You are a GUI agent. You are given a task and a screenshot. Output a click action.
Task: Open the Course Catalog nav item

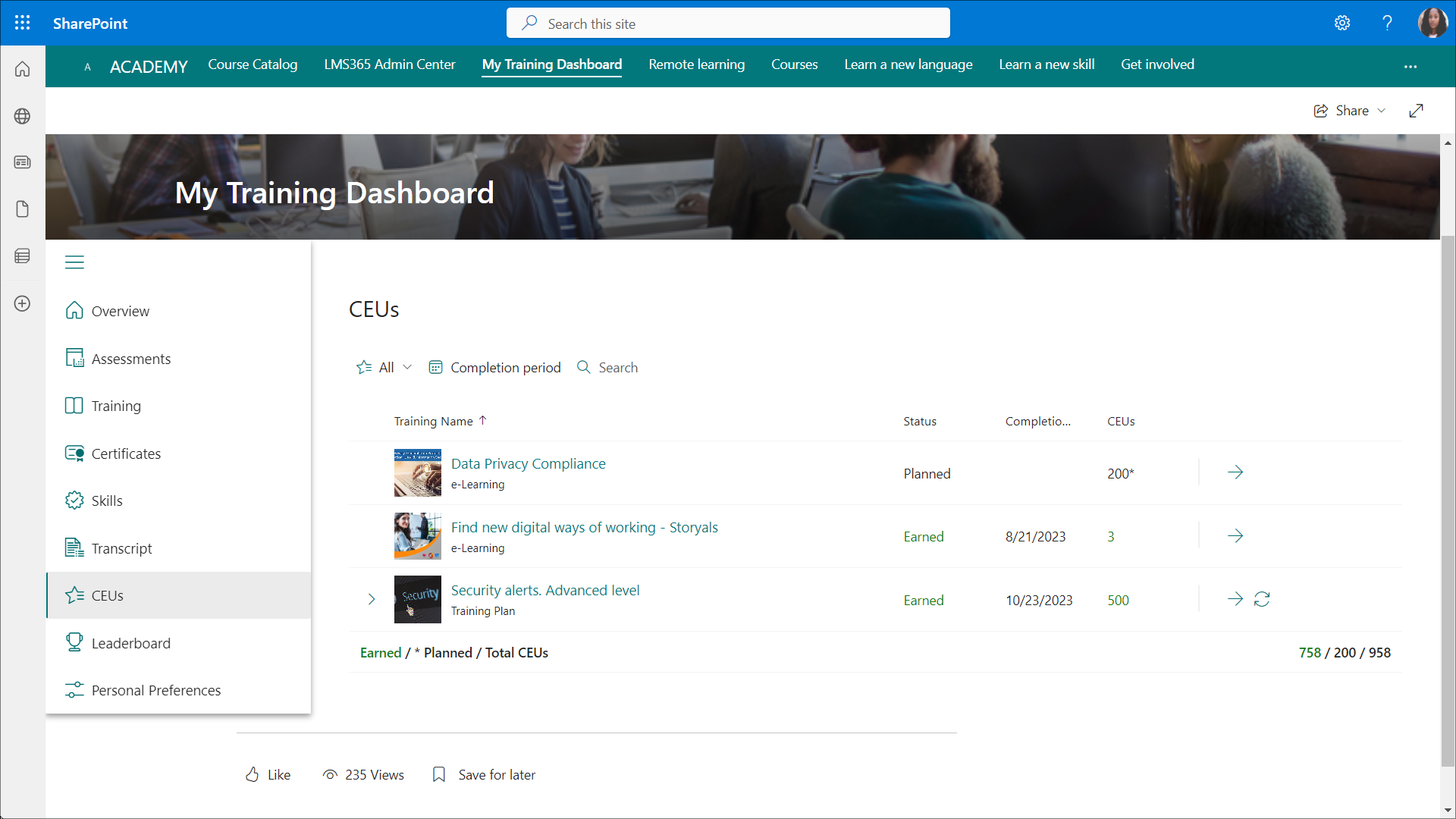point(253,64)
